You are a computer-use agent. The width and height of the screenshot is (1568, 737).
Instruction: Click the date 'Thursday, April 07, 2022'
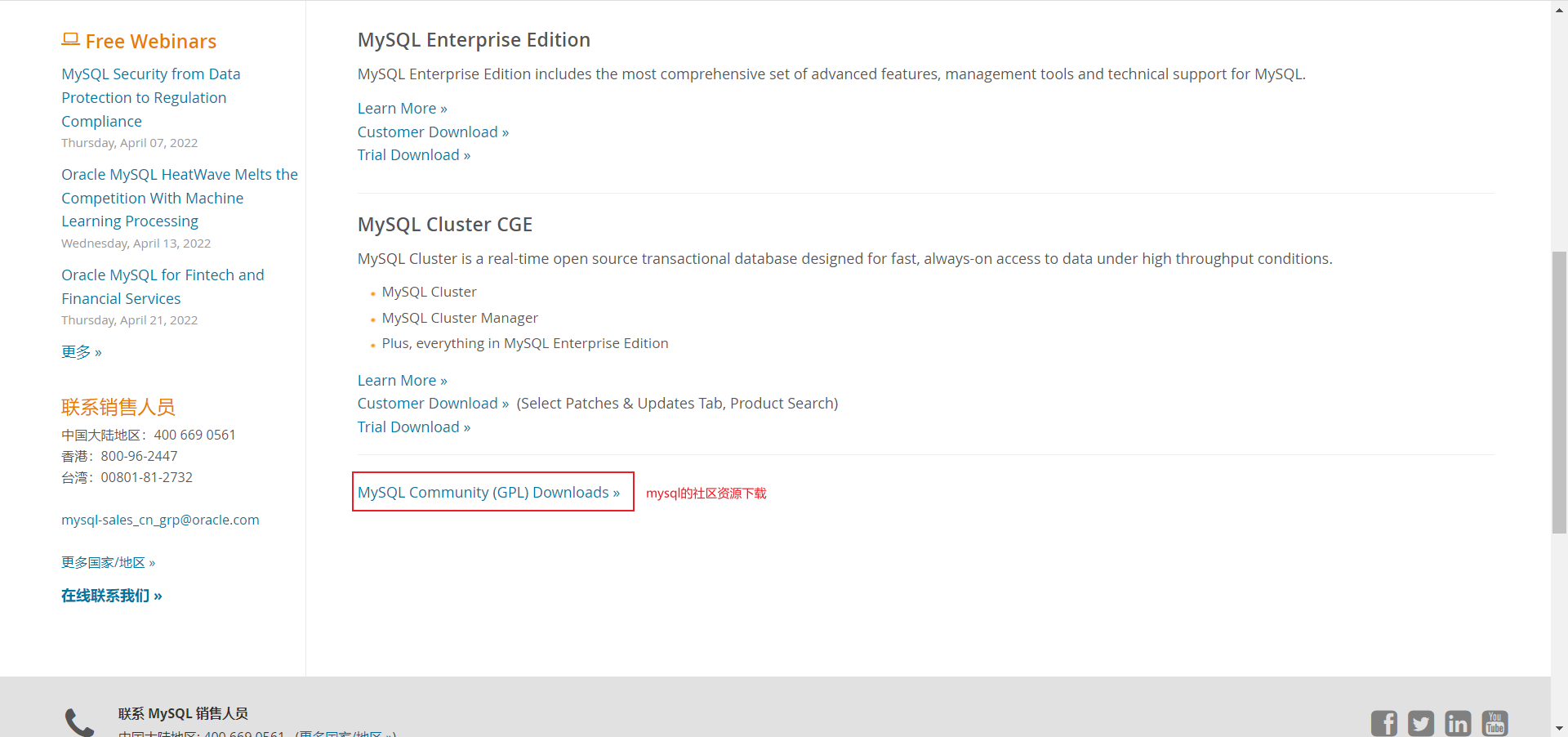click(x=130, y=143)
